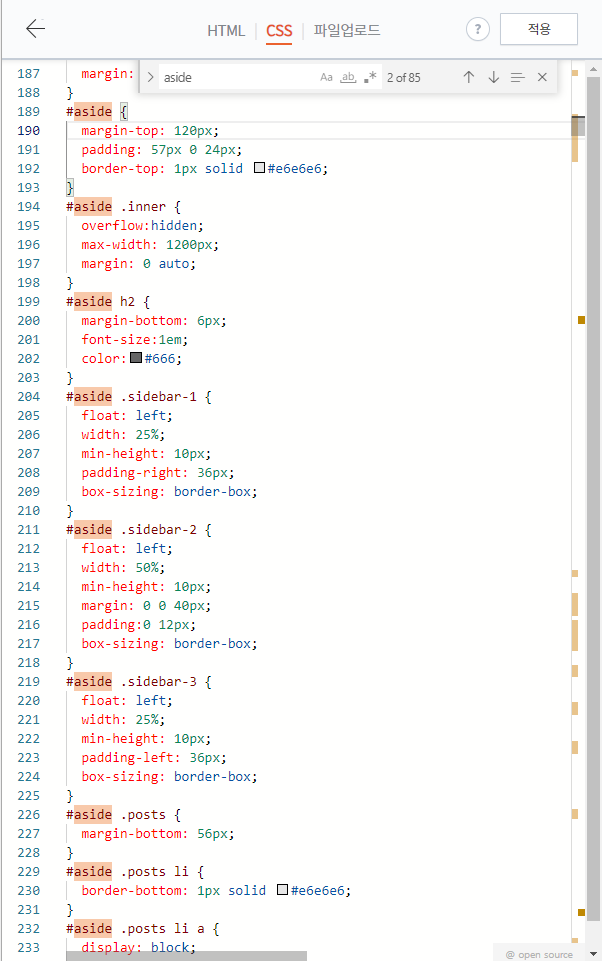Jump to next search match arrow
Viewport: 602px width, 961px height.
coord(493,77)
